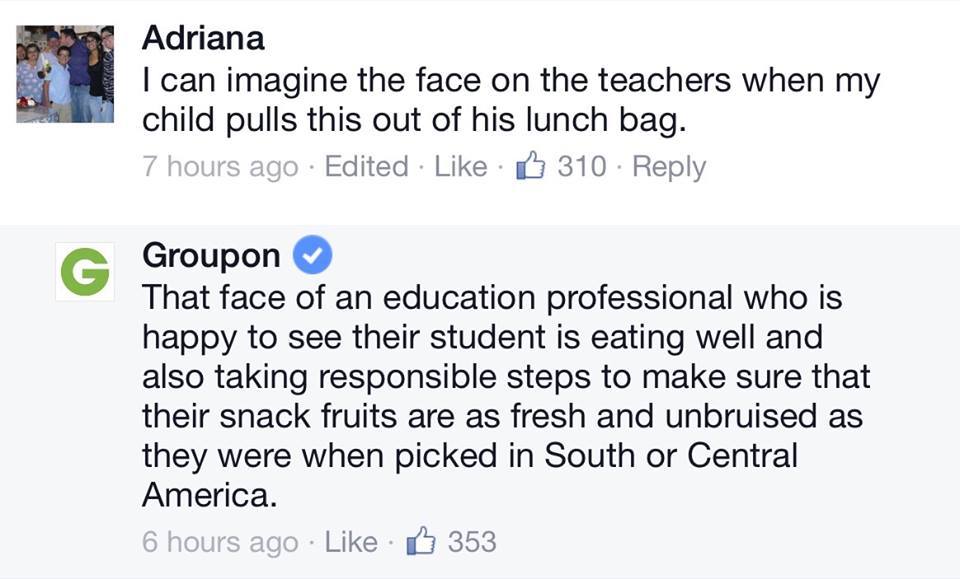The height and width of the screenshot is (579, 960).
Task: Open the Groupon page name link
Action: pos(211,256)
